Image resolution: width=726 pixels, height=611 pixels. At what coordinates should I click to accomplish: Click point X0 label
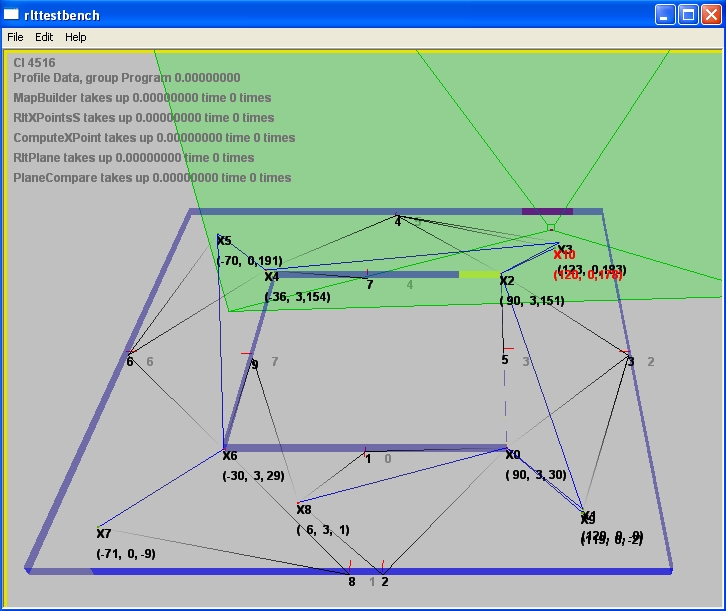pyautogui.click(x=513, y=454)
